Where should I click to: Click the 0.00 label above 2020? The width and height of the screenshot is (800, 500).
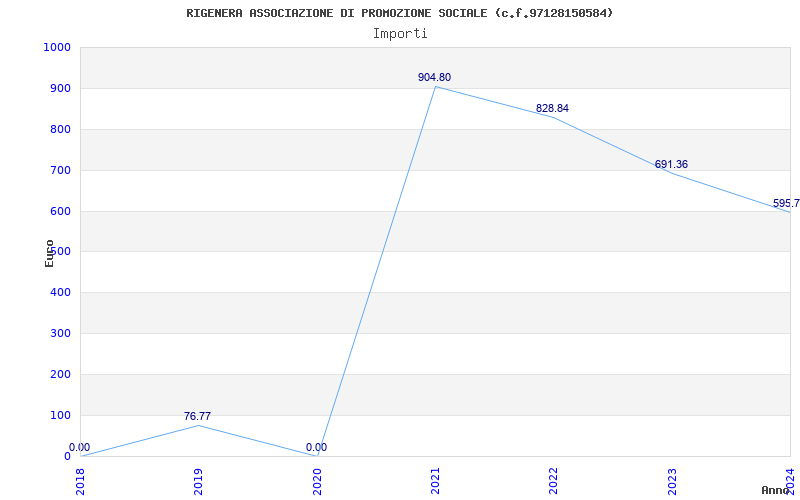(x=316, y=447)
